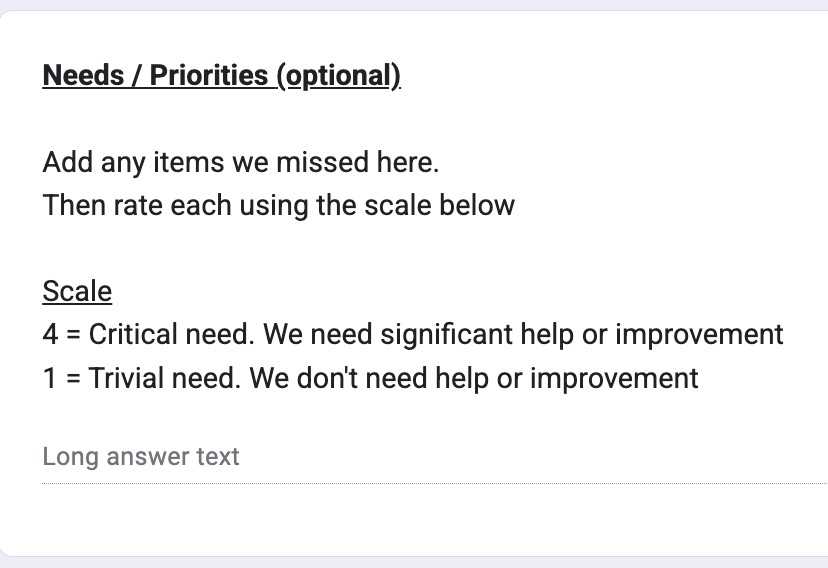Screen dimensions: 828x568
Task: Click the lavender background below the card
Action: coord(414,562)
